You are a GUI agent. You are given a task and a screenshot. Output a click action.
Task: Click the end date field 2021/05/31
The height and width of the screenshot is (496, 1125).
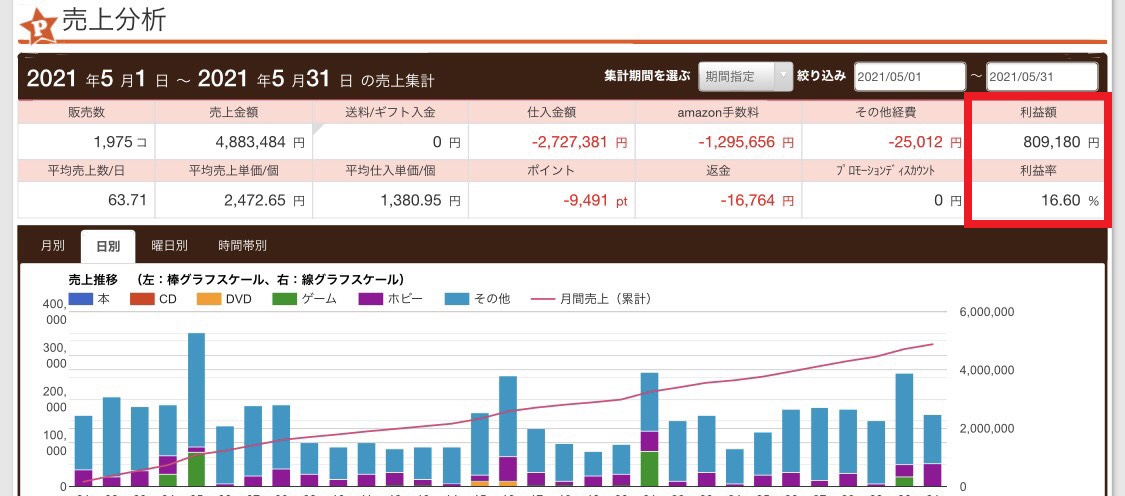click(1041, 77)
